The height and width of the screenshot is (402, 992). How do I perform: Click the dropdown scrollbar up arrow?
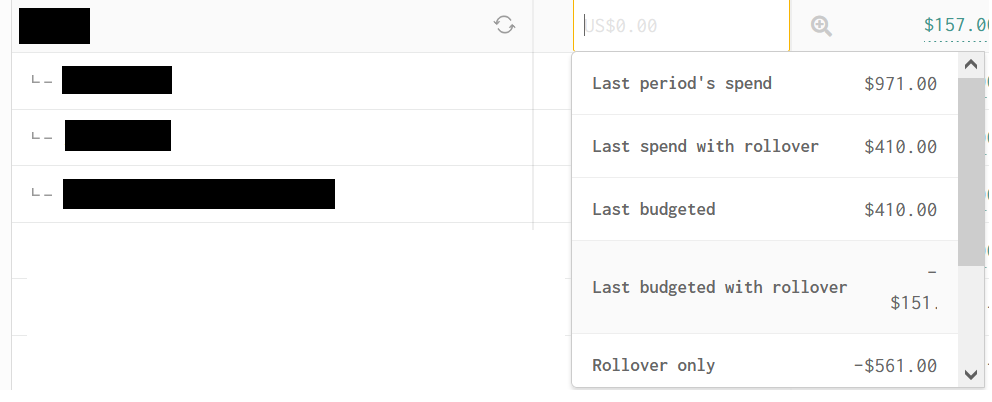(x=971, y=65)
